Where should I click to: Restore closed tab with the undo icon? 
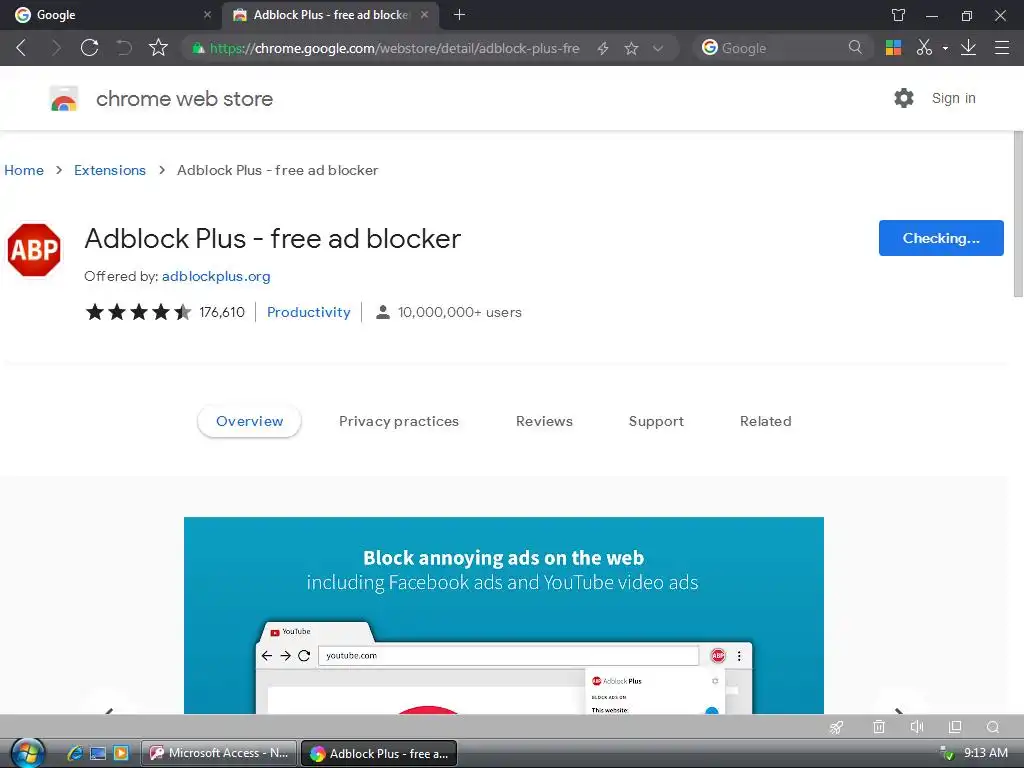(x=123, y=48)
